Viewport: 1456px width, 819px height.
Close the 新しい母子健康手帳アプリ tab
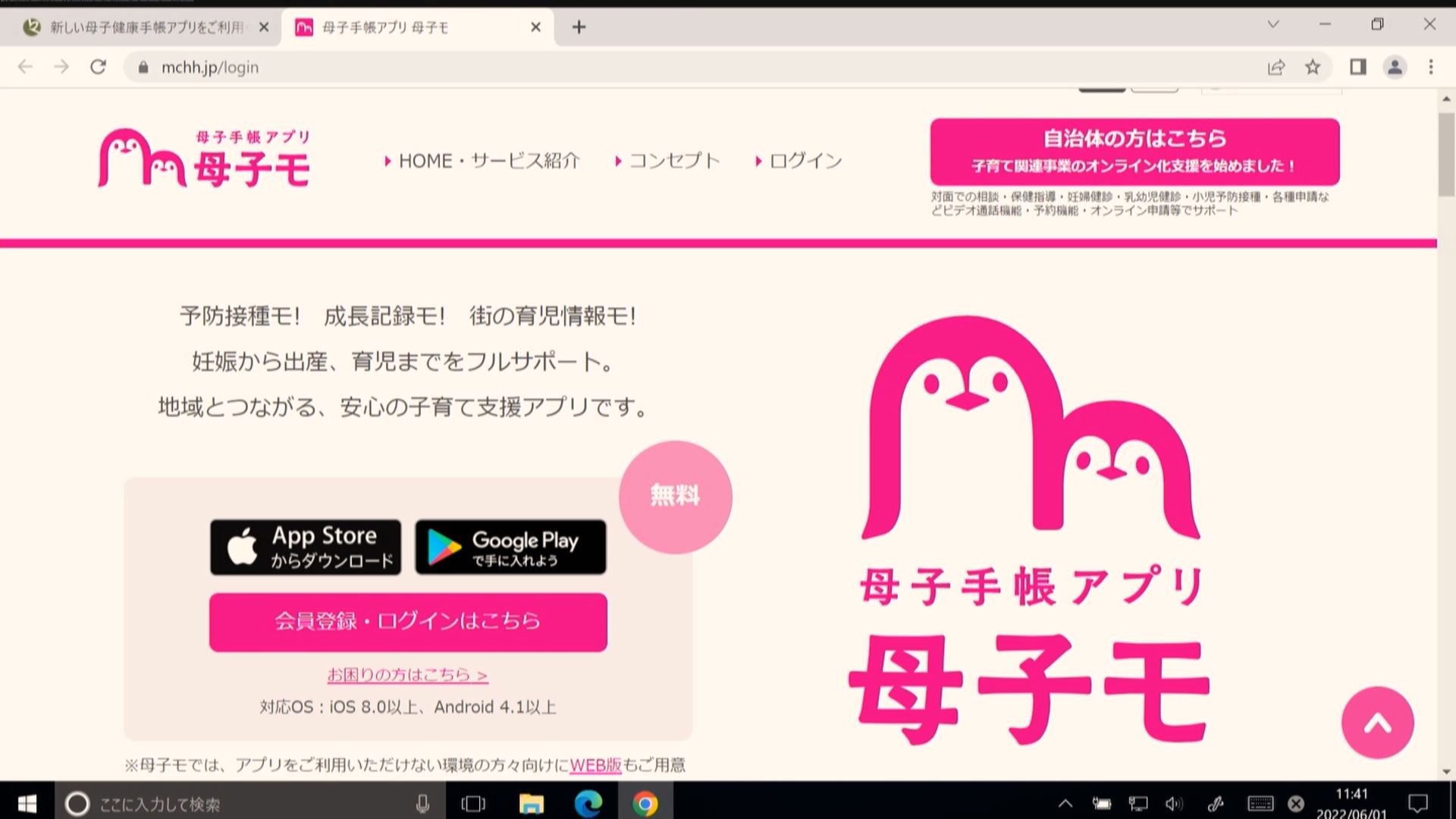click(x=264, y=27)
